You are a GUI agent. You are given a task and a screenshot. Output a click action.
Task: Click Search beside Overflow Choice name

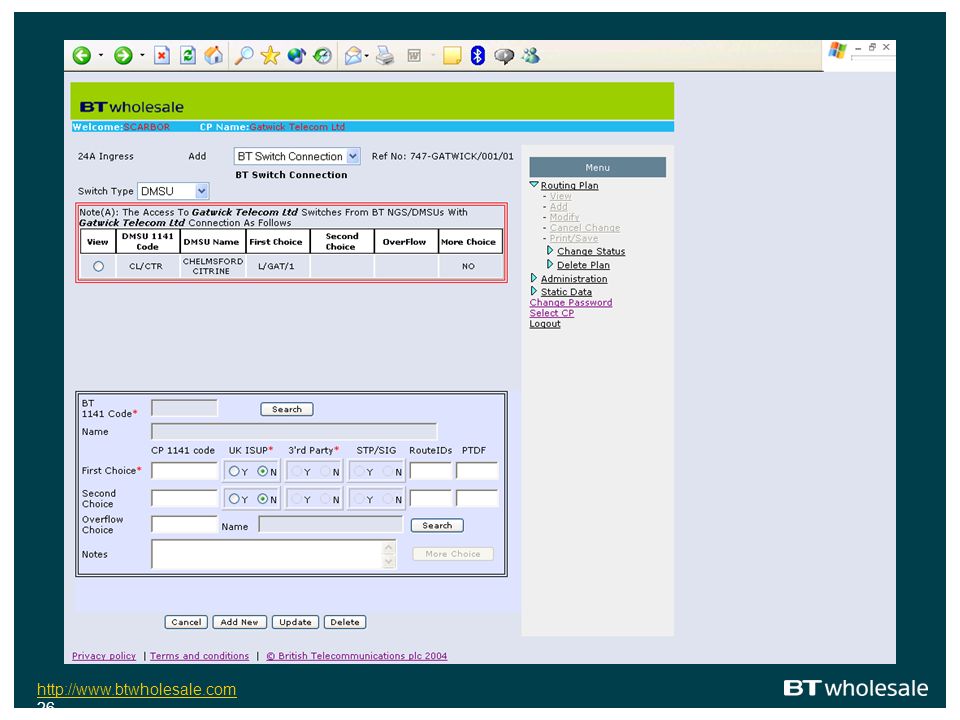click(x=437, y=525)
